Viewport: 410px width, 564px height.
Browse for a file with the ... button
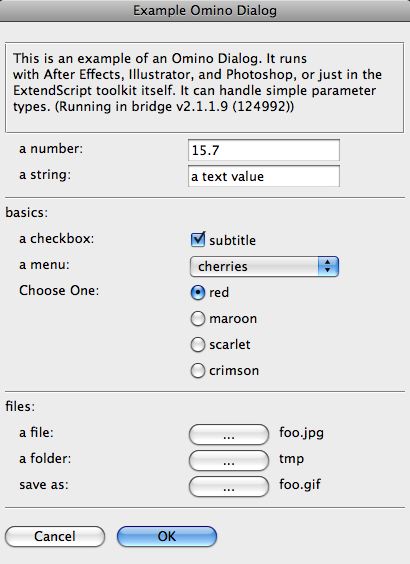click(229, 435)
